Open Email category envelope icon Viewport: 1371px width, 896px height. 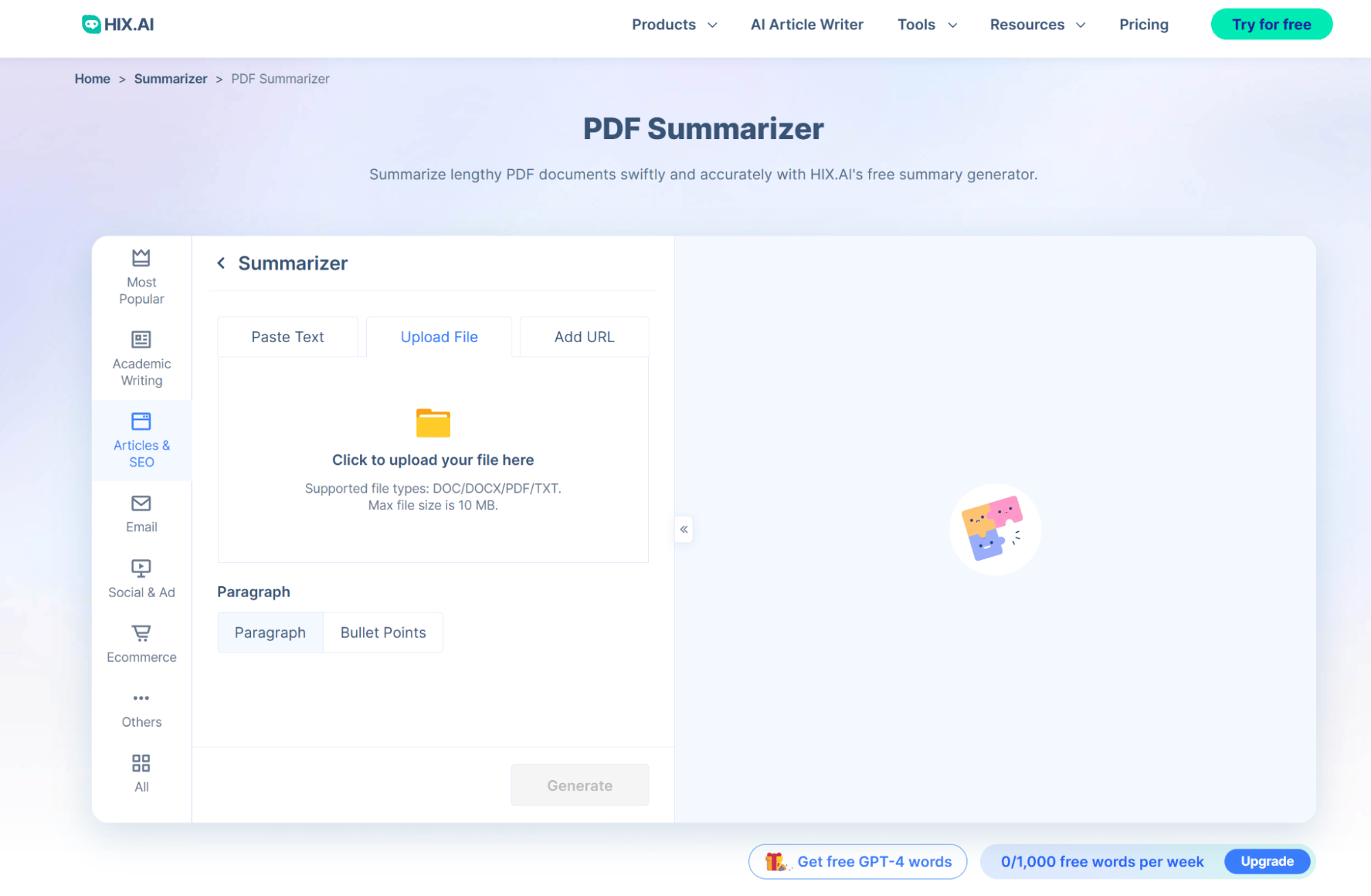(x=141, y=503)
